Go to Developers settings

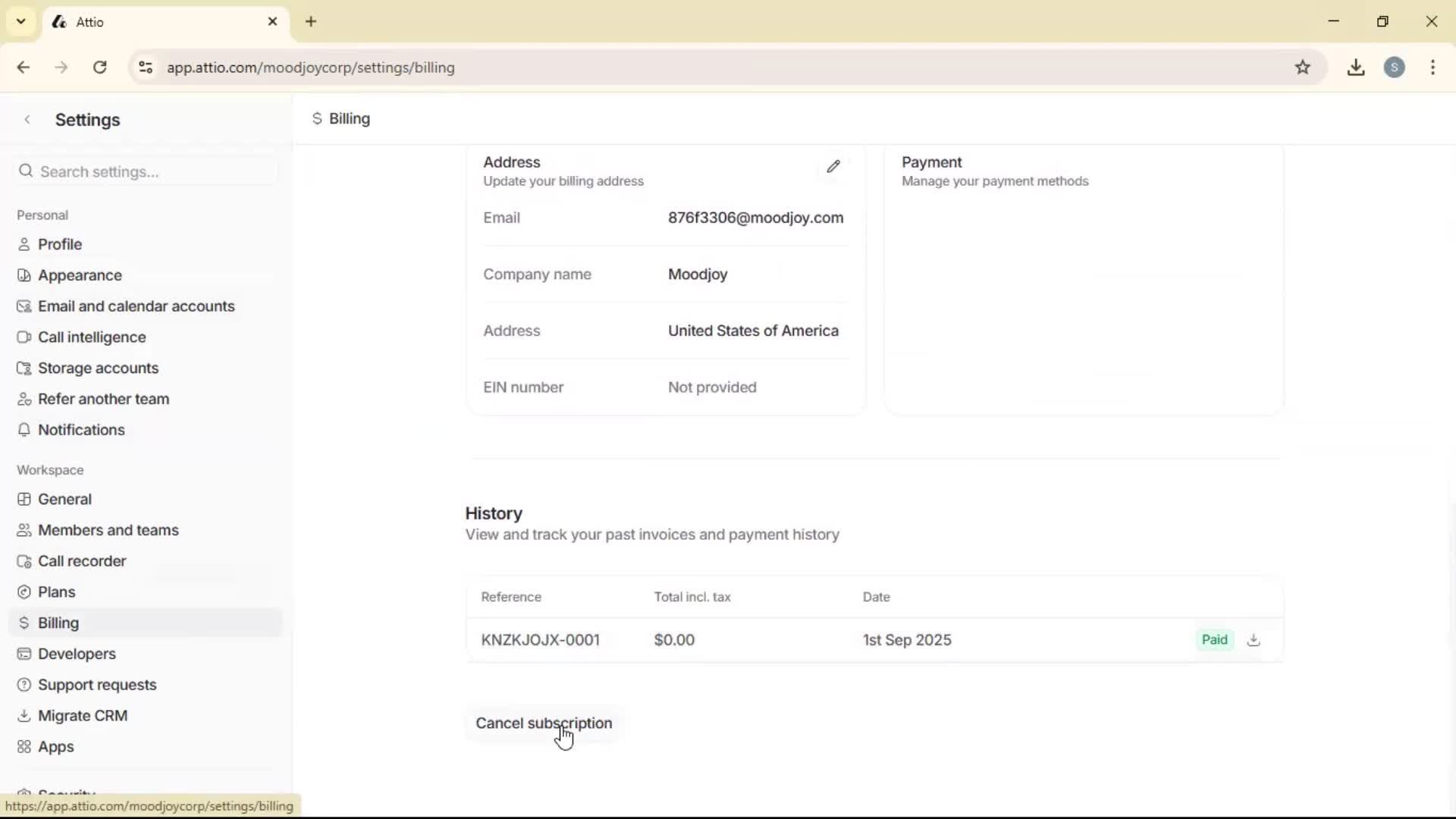[x=77, y=654]
